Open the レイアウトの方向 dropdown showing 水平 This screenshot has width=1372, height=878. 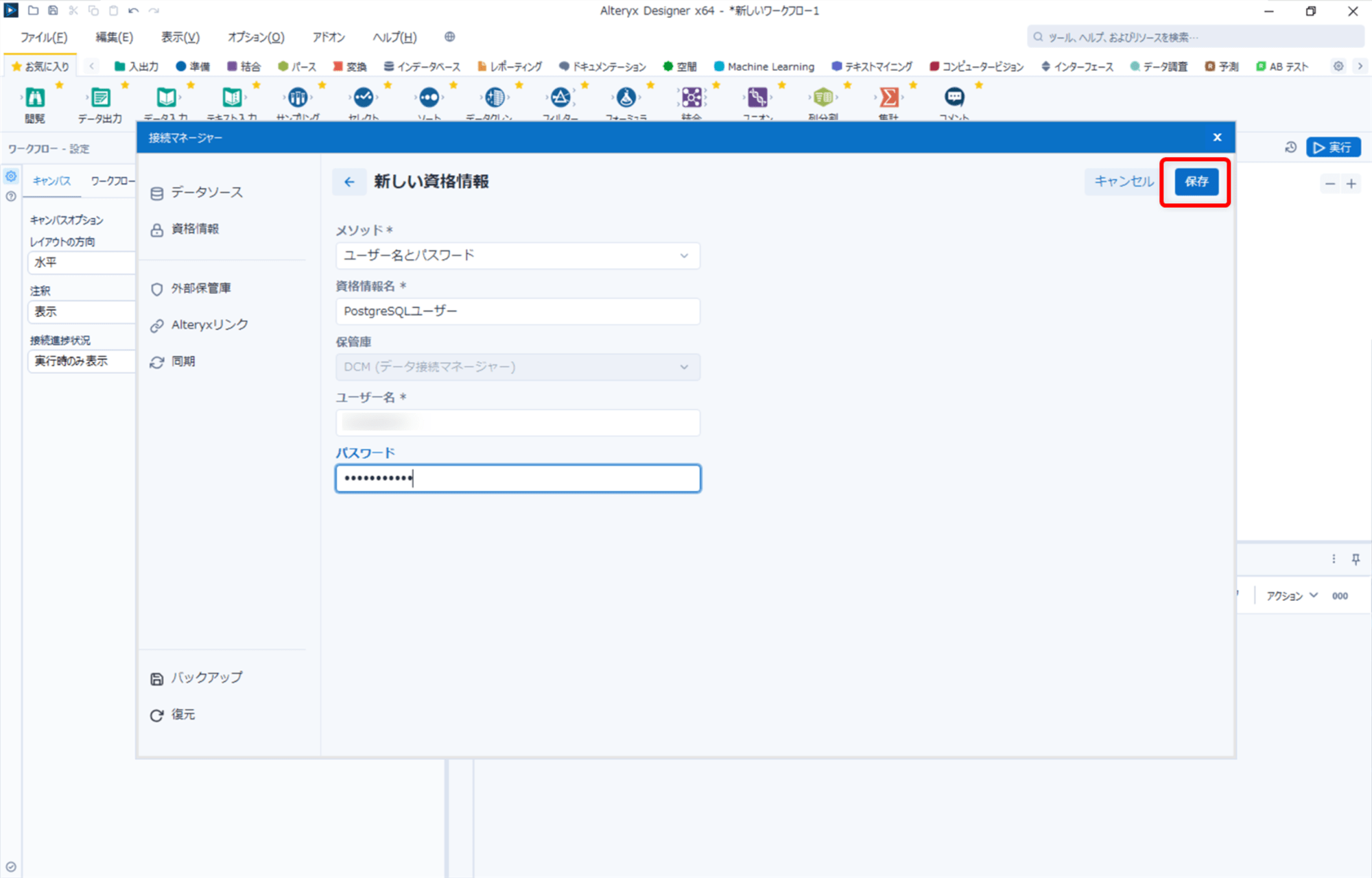click(x=82, y=262)
